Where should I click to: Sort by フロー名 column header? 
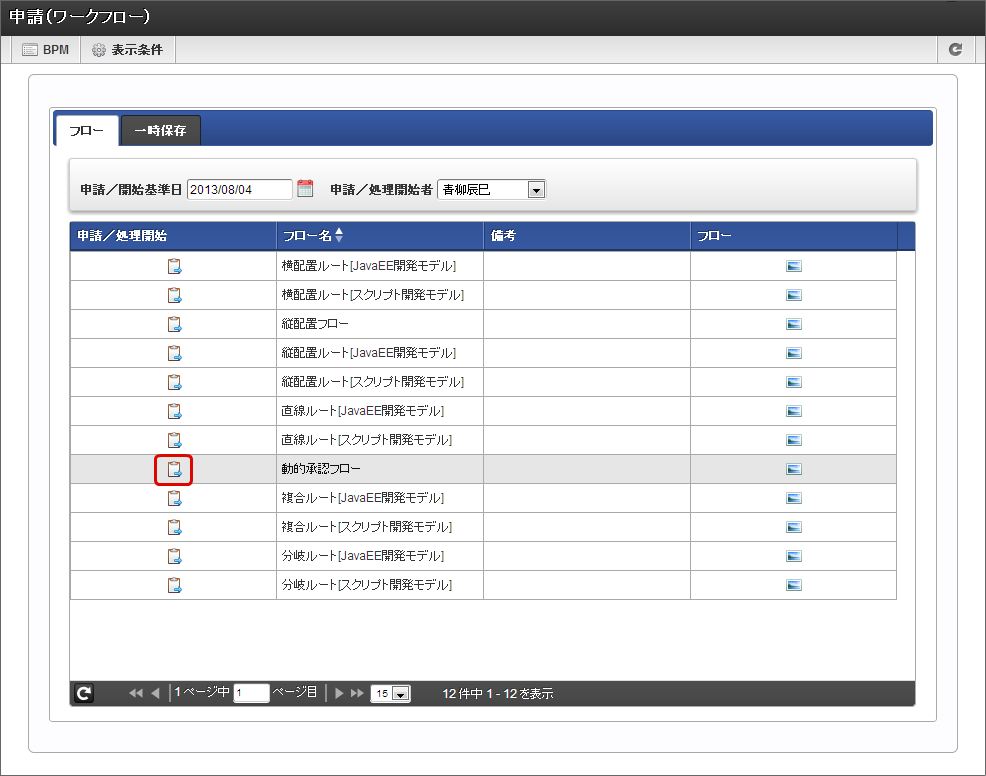pos(312,236)
